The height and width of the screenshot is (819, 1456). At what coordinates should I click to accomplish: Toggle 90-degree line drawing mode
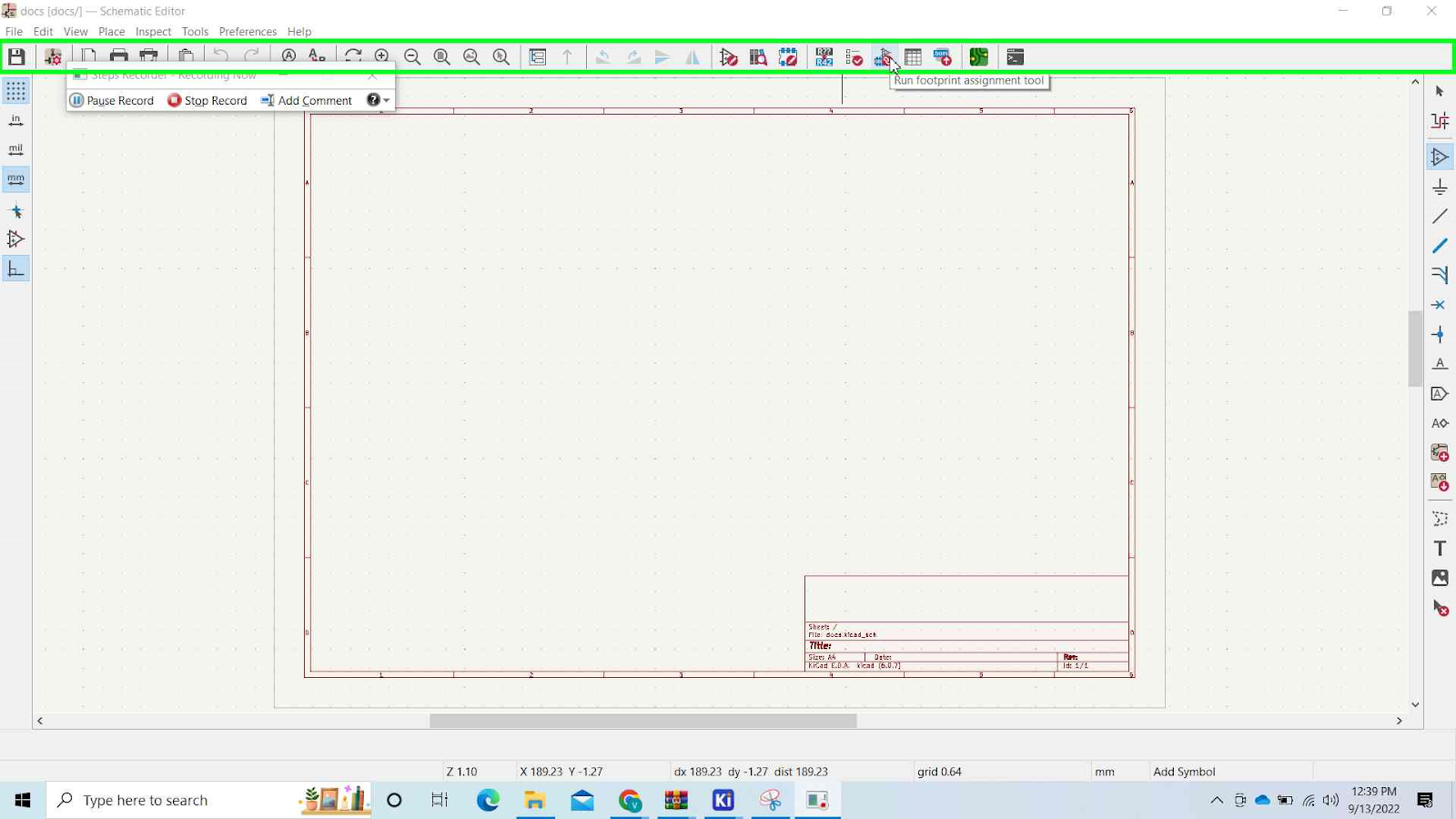point(15,269)
